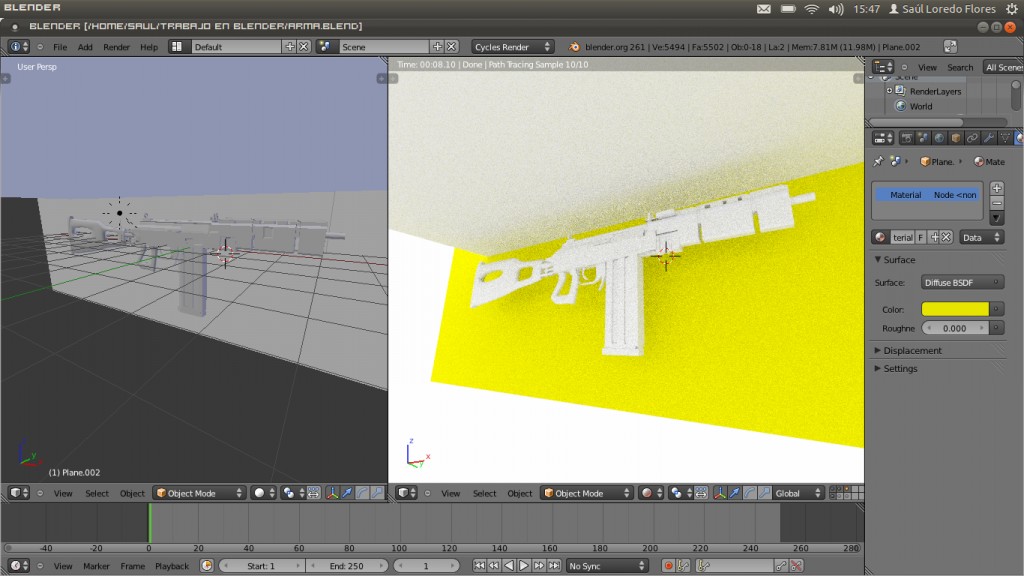The height and width of the screenshot is (576, 1024).
Task: Open the Playback menu in the timeline
Action: [172, 566]
